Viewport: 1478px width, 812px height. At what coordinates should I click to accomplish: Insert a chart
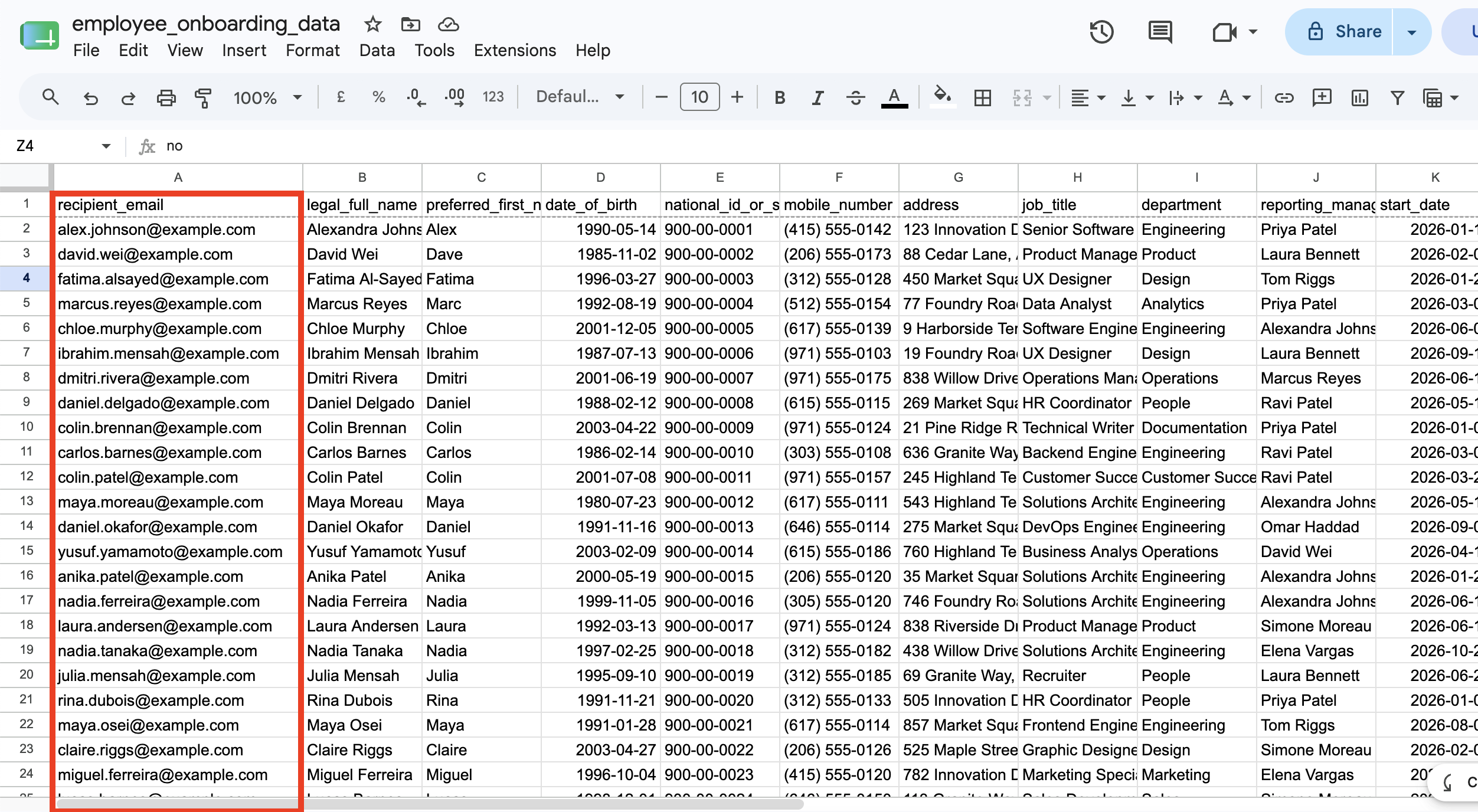pos(1359,97)
